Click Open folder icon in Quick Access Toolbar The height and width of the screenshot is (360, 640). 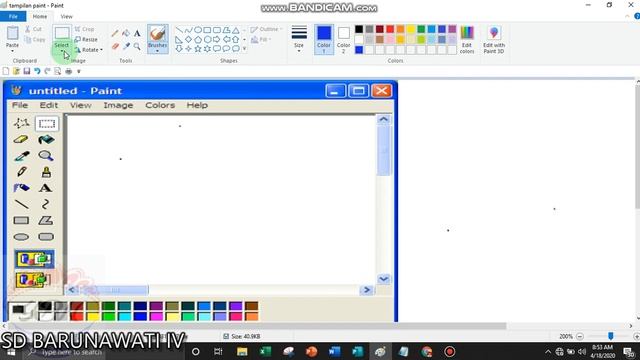[16, 71]
